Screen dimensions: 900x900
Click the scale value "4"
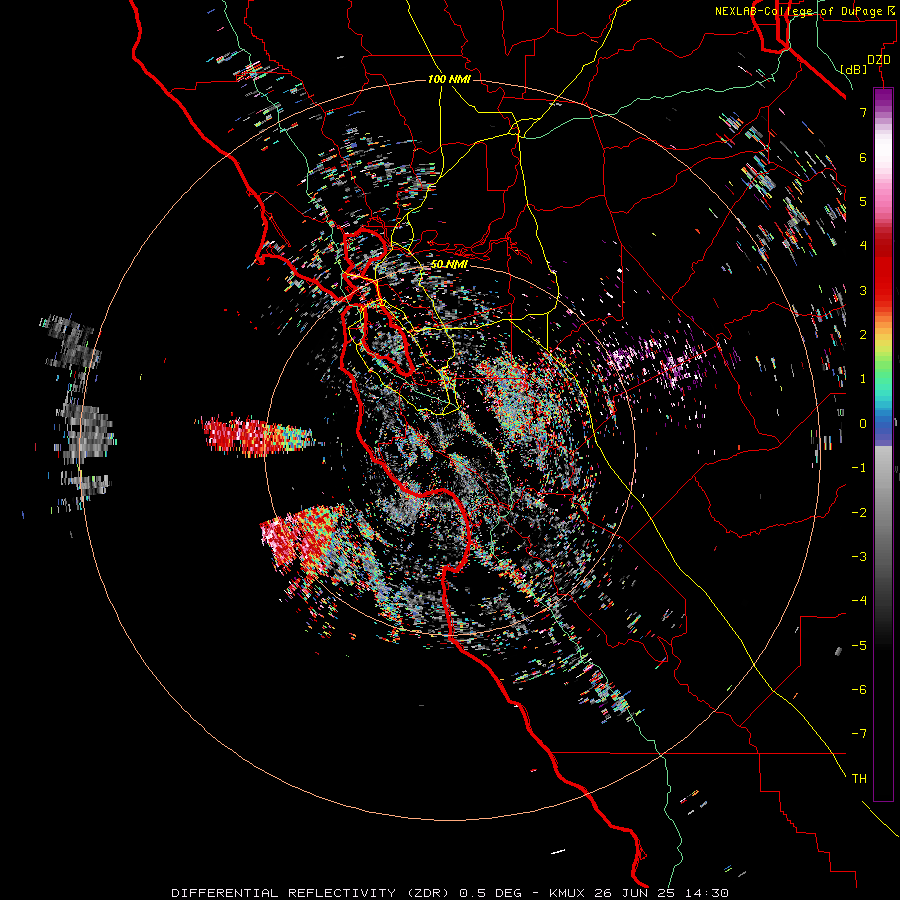863,246
